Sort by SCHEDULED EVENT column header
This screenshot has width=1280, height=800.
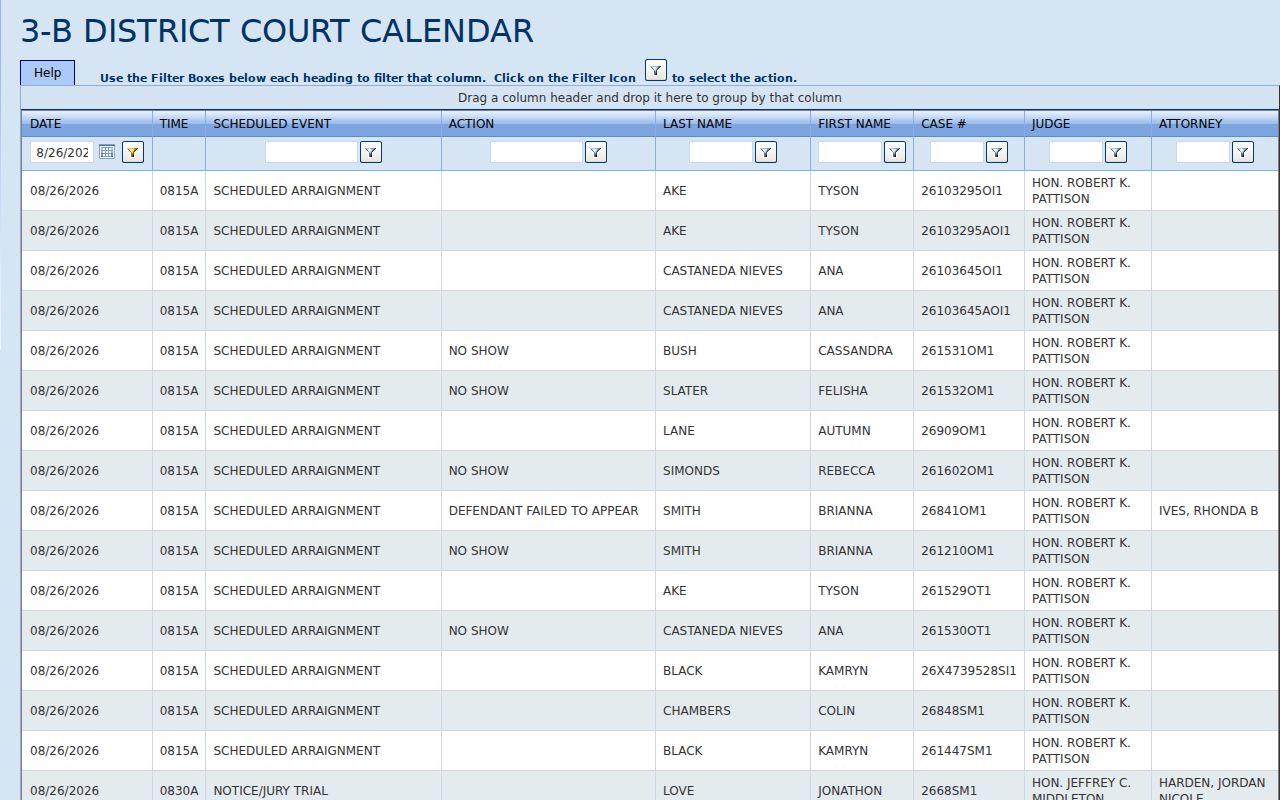click(x=272, y=124)
